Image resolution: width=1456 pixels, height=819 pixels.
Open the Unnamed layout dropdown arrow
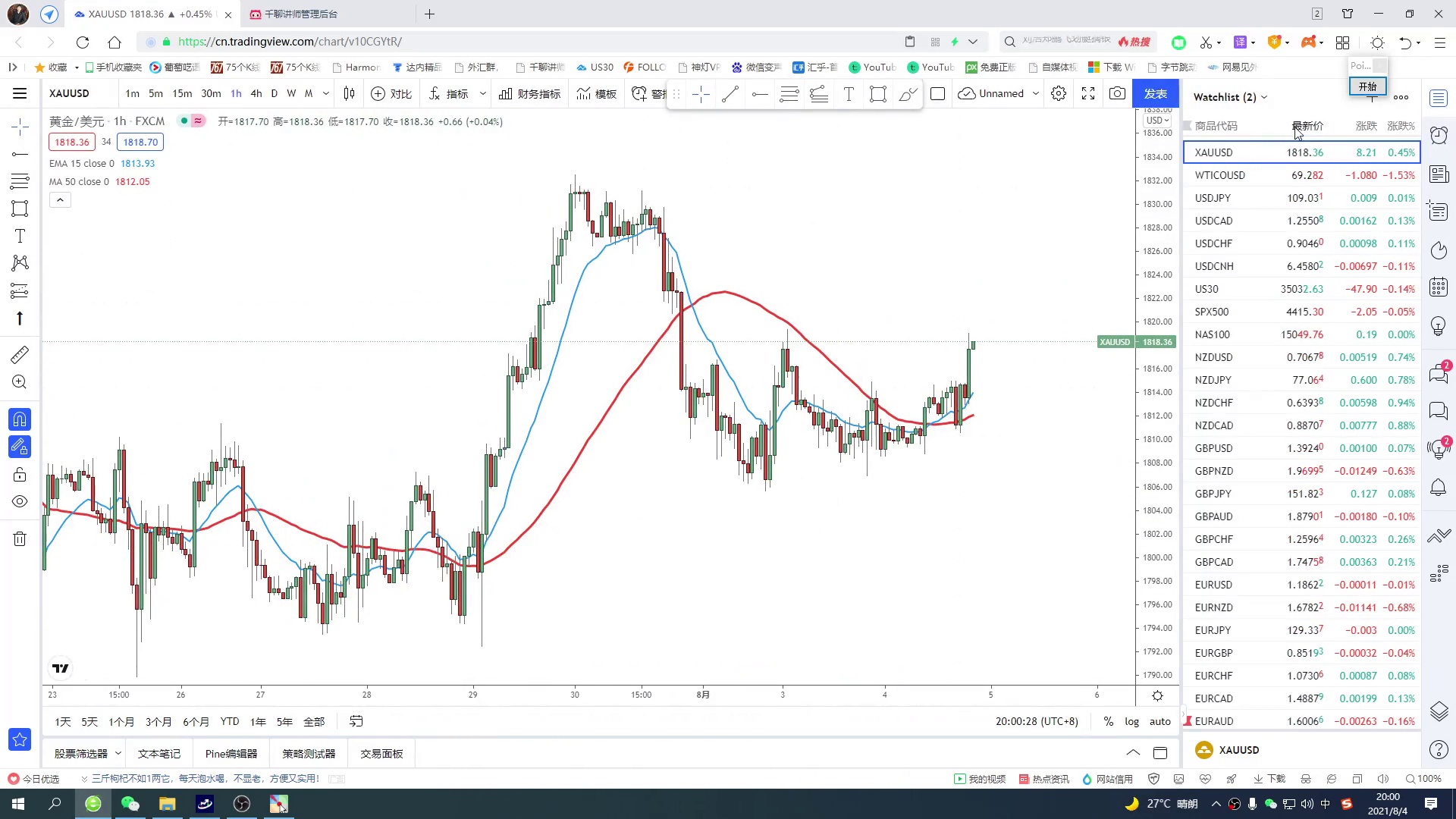click(1036, 93)
